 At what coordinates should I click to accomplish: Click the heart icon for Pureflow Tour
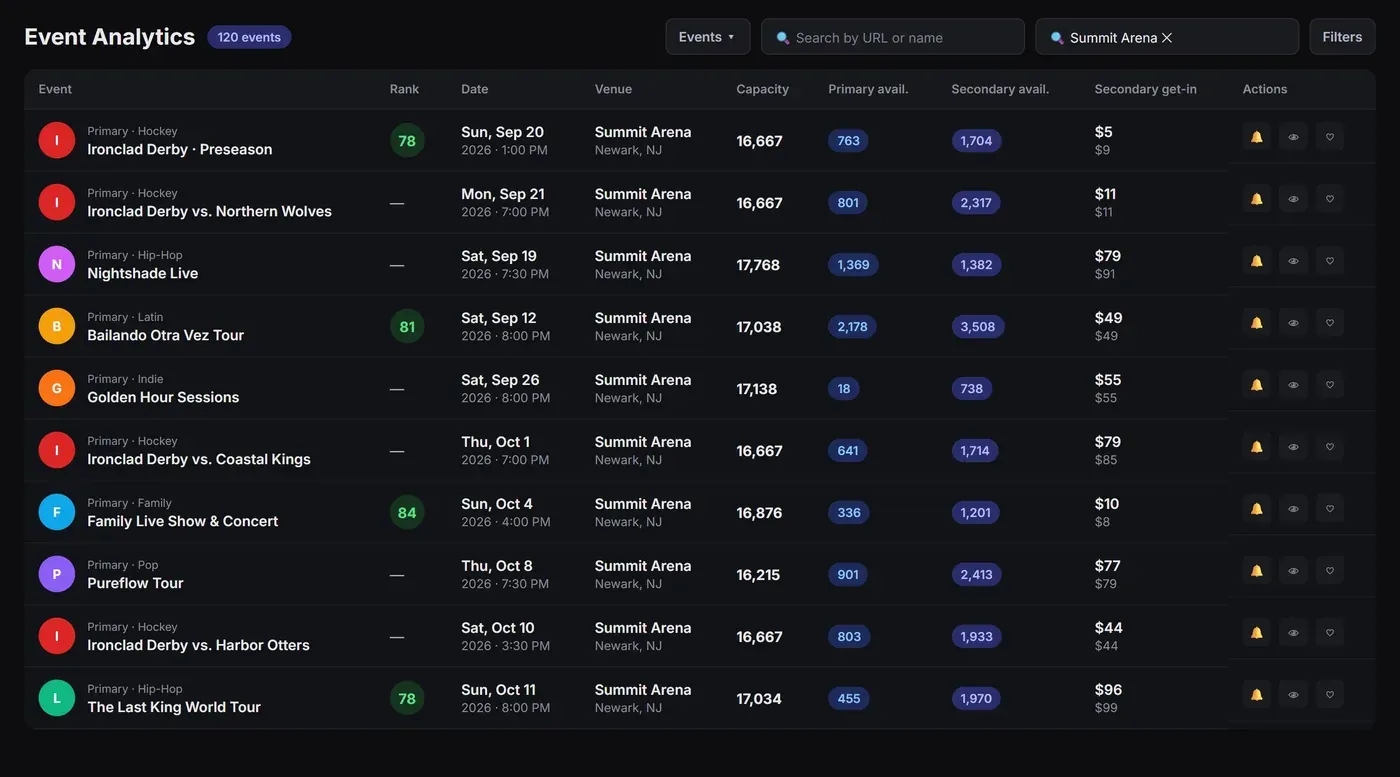click(1330, 571)
